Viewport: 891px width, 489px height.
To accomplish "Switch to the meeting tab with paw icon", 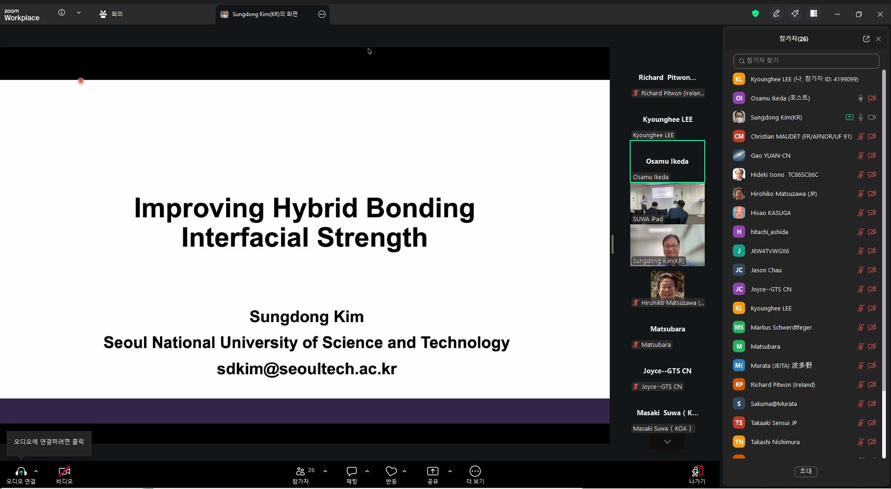I will [111, 14].
